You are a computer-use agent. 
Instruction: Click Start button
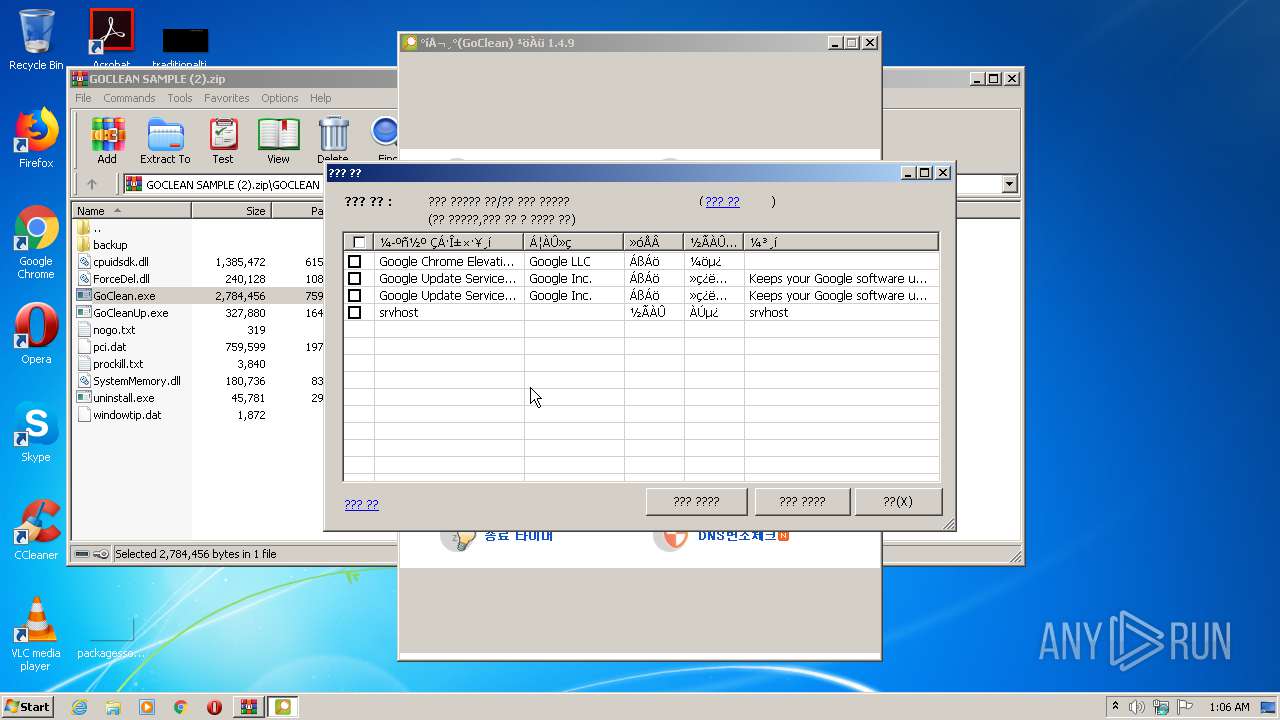(x=28, y=707)
